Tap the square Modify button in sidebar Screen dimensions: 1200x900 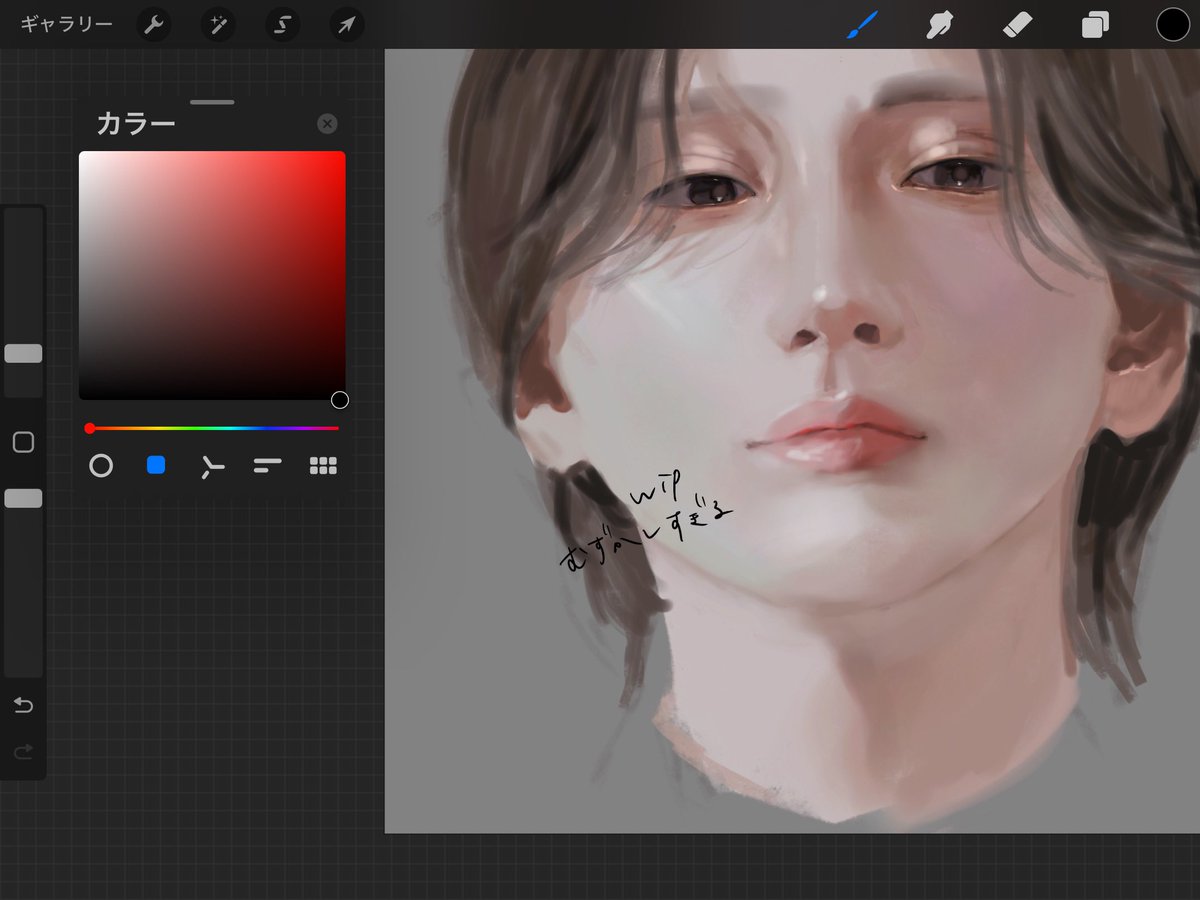[x=23, y=442]
